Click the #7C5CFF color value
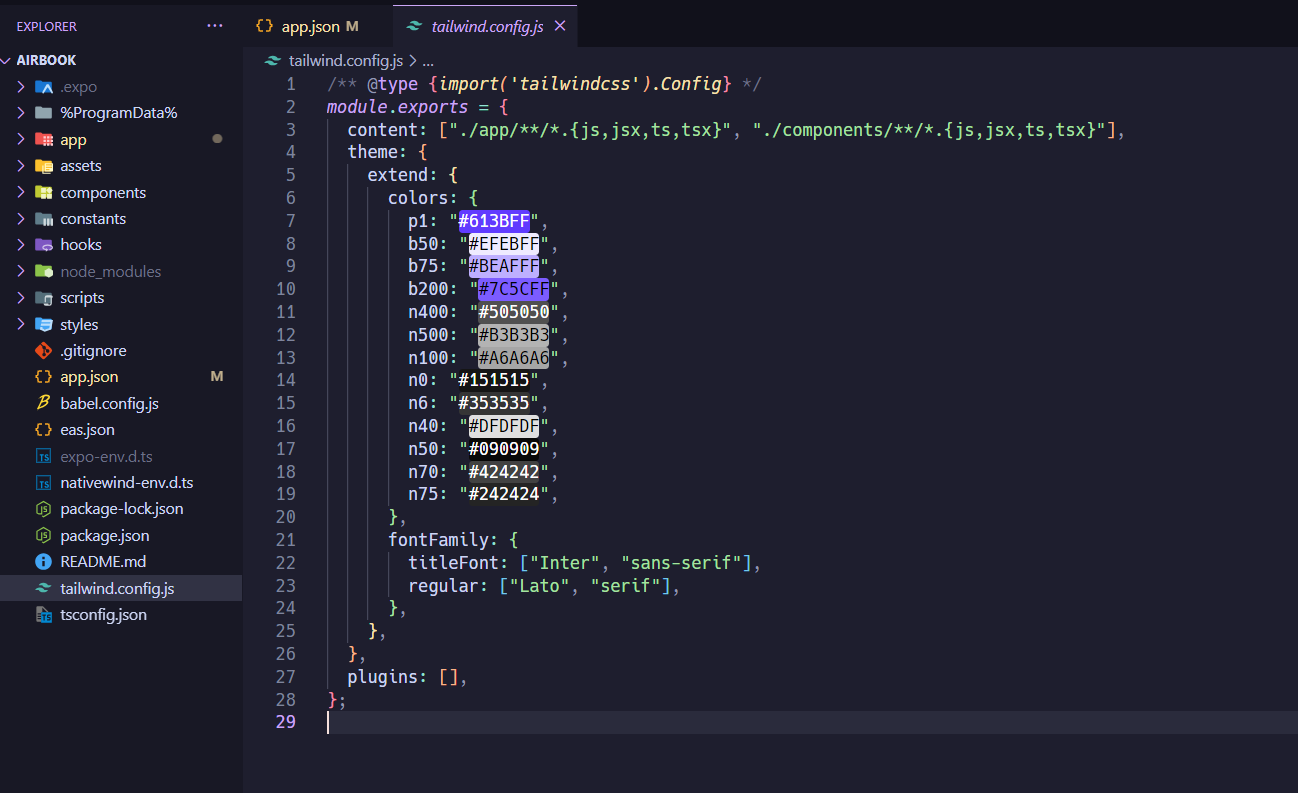The width and height of the screenshot is (1298, 793). [514, 290]
